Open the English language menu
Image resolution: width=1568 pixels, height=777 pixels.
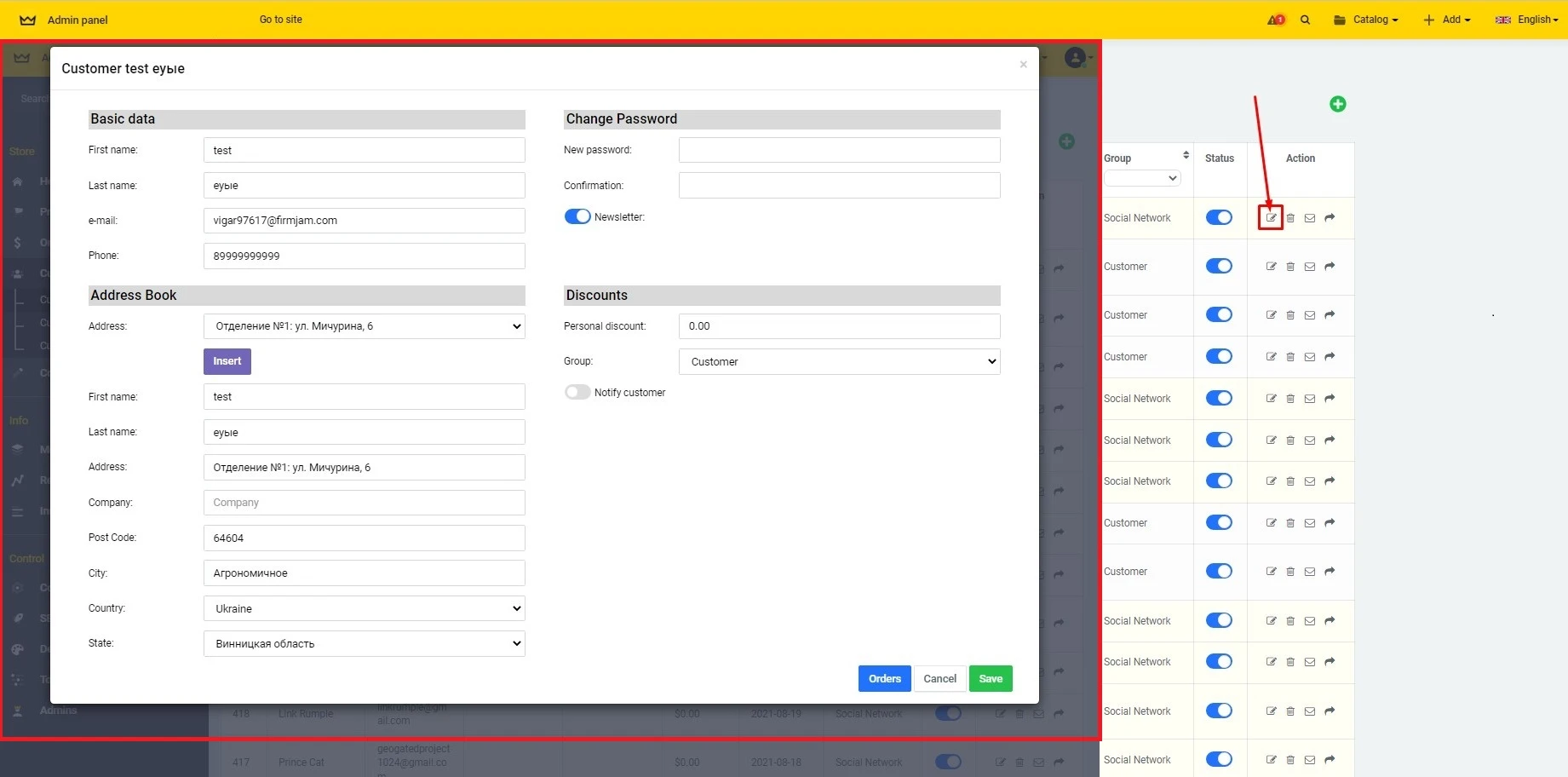tap(1527, 19)
